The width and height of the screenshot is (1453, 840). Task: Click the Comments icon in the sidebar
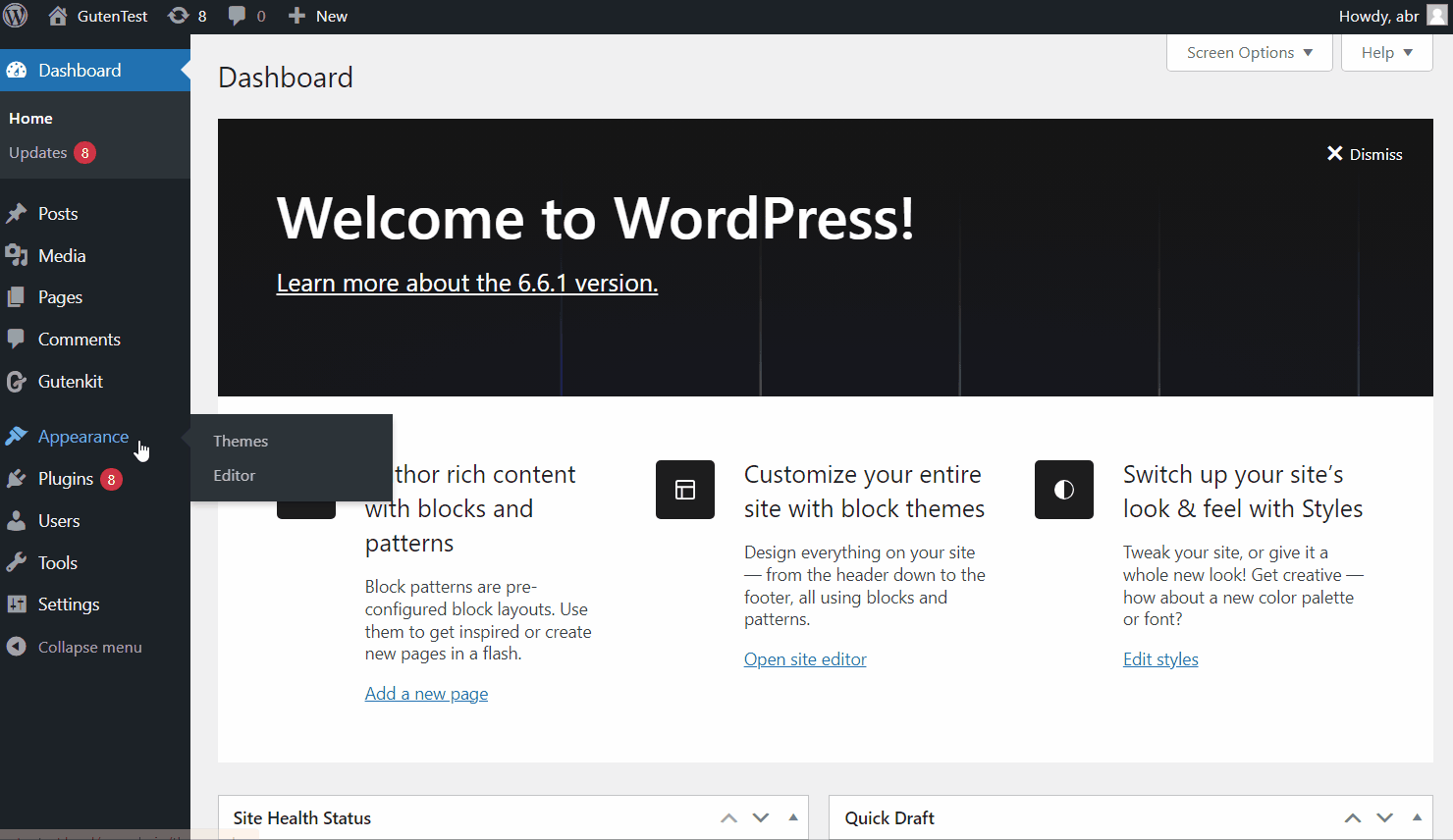(x=17, y=340)
